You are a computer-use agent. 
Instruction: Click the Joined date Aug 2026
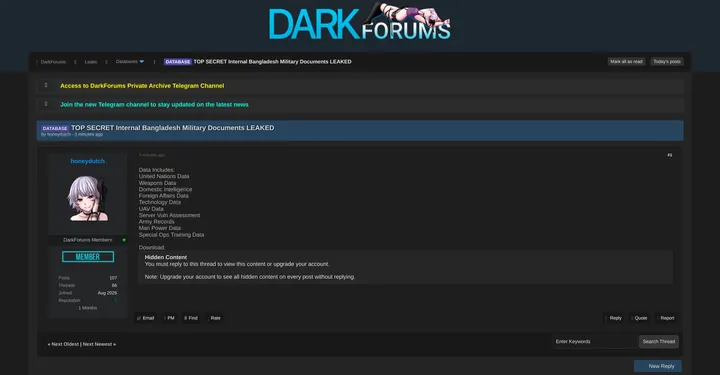107,293
